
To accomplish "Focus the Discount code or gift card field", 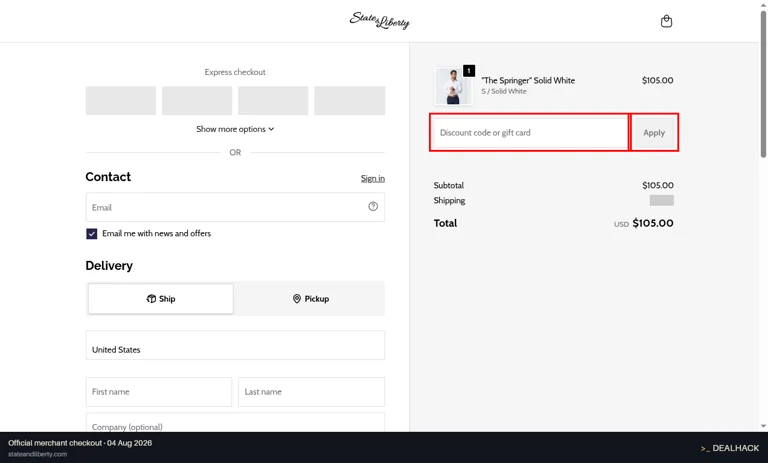I will pos(530,132).
